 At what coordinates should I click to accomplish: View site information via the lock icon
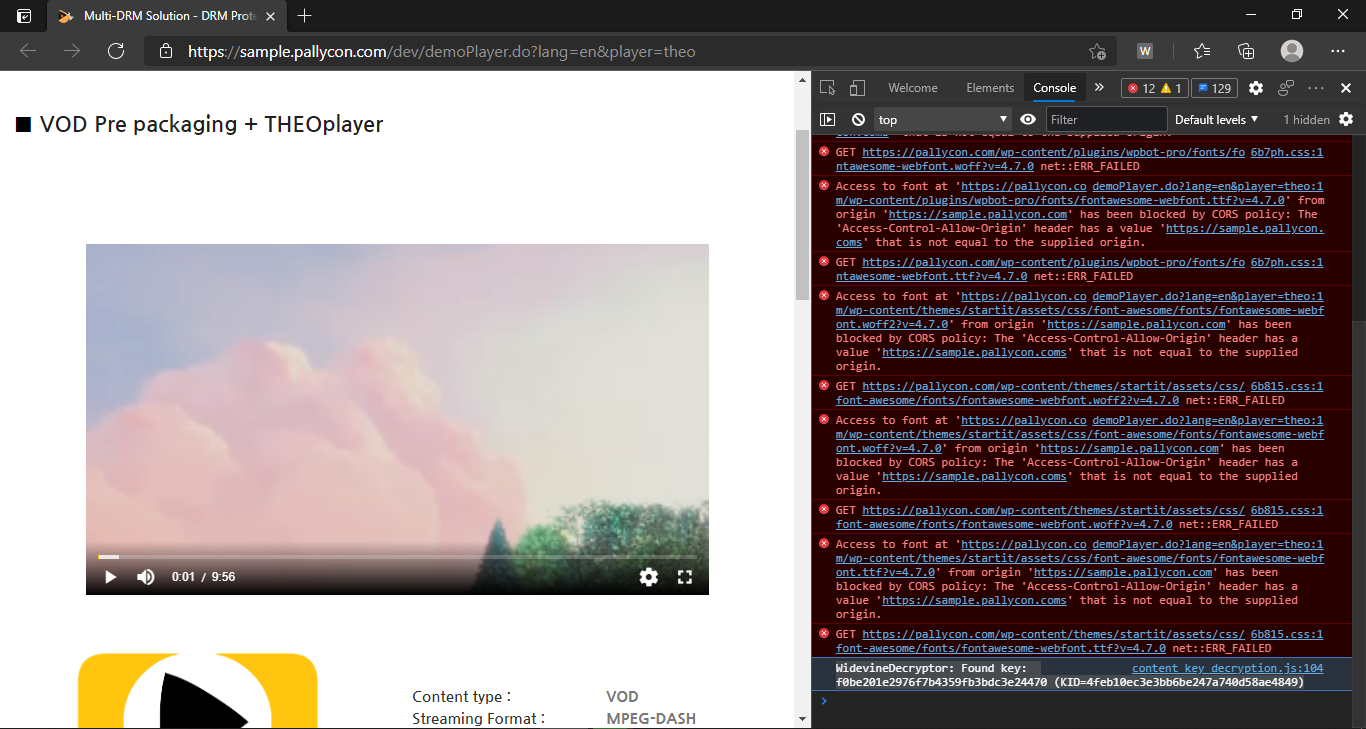coord(166,51)
